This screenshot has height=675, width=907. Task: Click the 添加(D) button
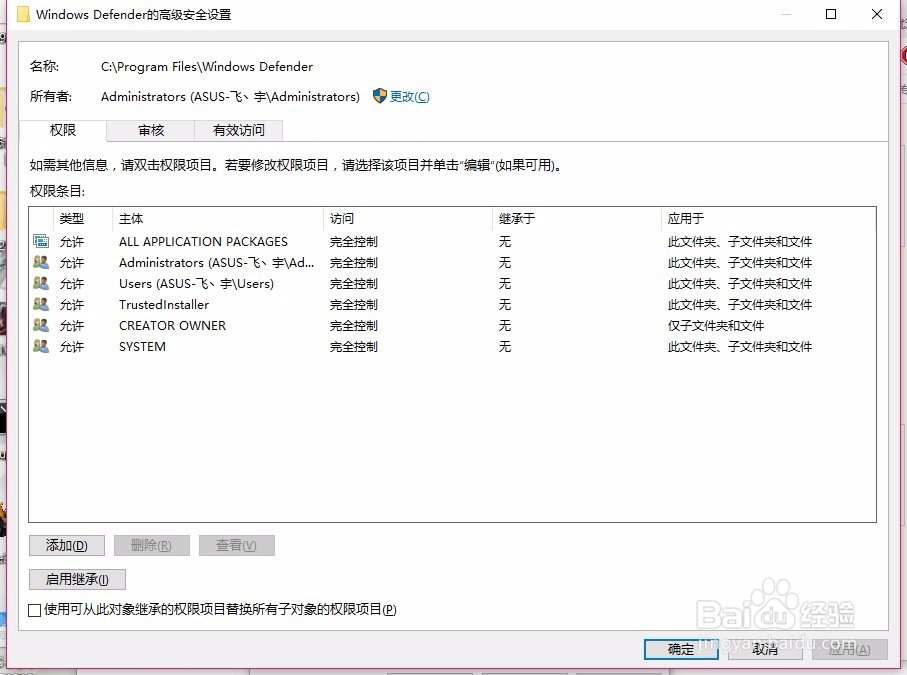(67, 545)
